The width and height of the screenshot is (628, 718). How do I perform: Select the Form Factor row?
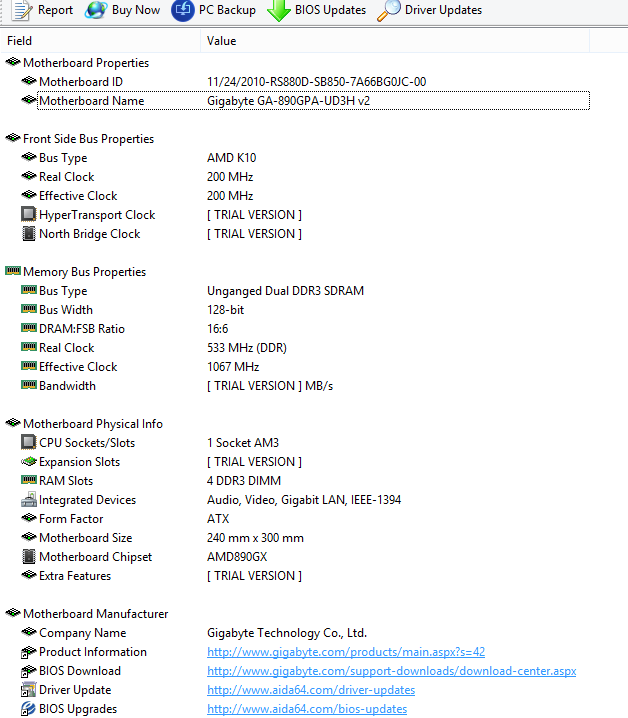tap(295, 519)
